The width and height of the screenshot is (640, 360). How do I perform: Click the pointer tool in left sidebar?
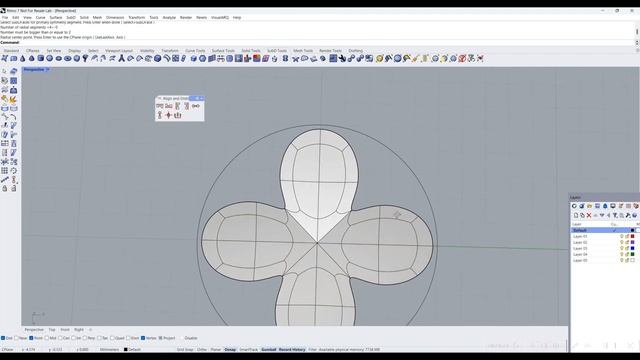pyautogui.click(x=4, y=71)
